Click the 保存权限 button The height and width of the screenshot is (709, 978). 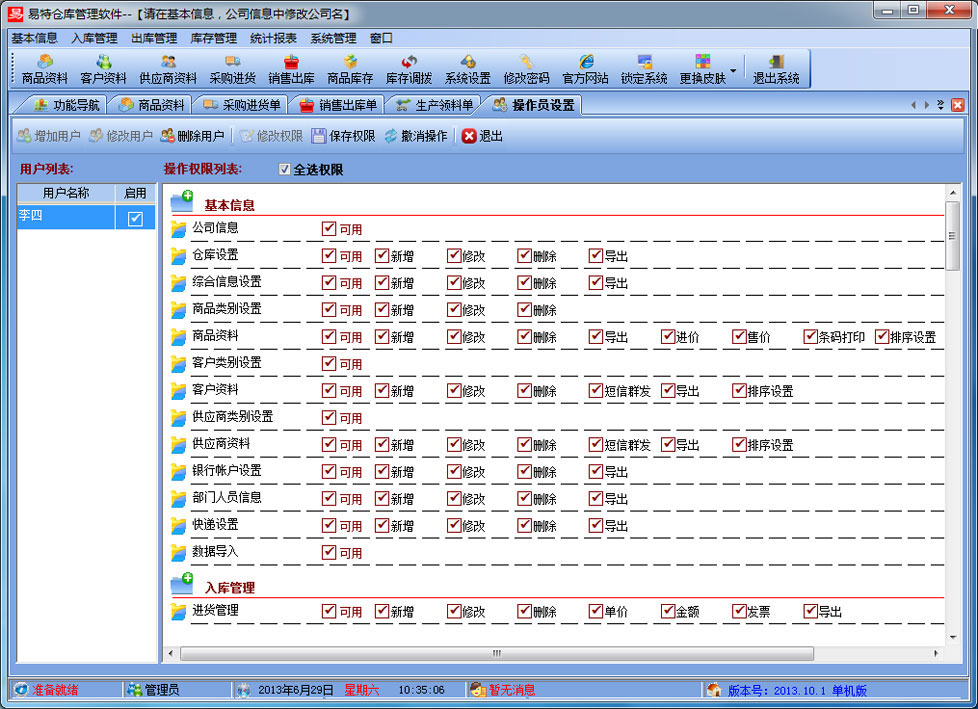click(x=343, y=136)
